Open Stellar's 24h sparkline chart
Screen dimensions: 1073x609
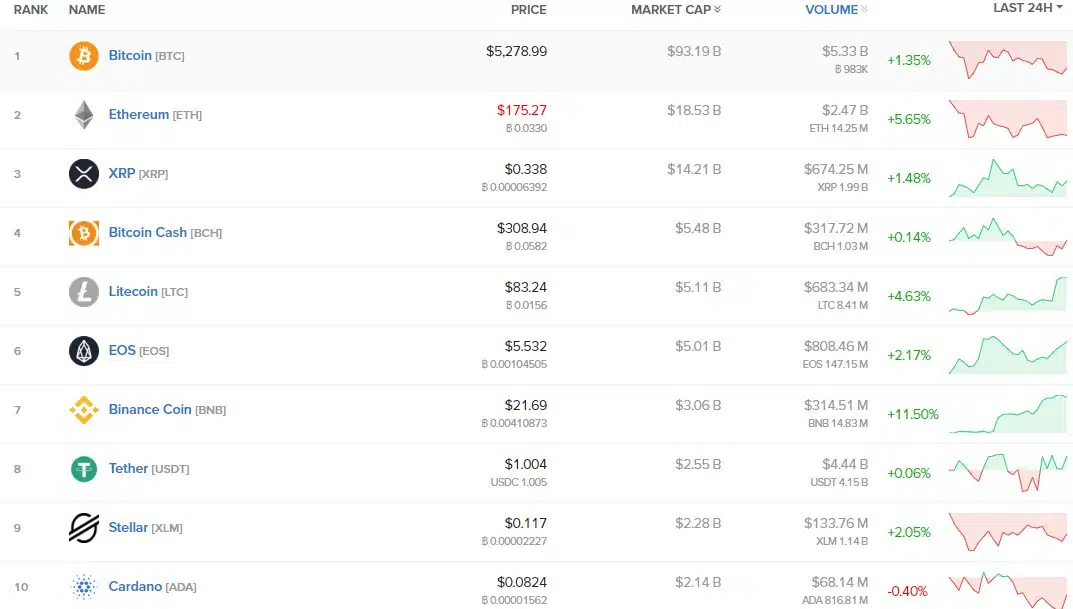(x=1007, y=532)
